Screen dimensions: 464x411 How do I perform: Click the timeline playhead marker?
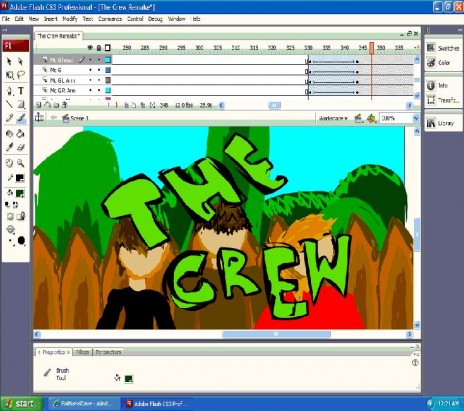click(x=371, y=48)
